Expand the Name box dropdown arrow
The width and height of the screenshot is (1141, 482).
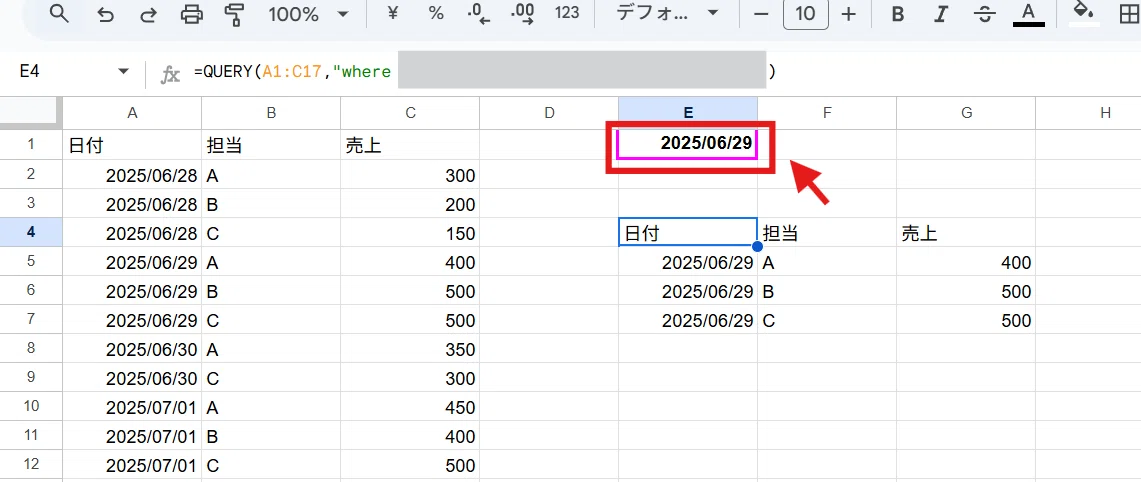point(123,71)
